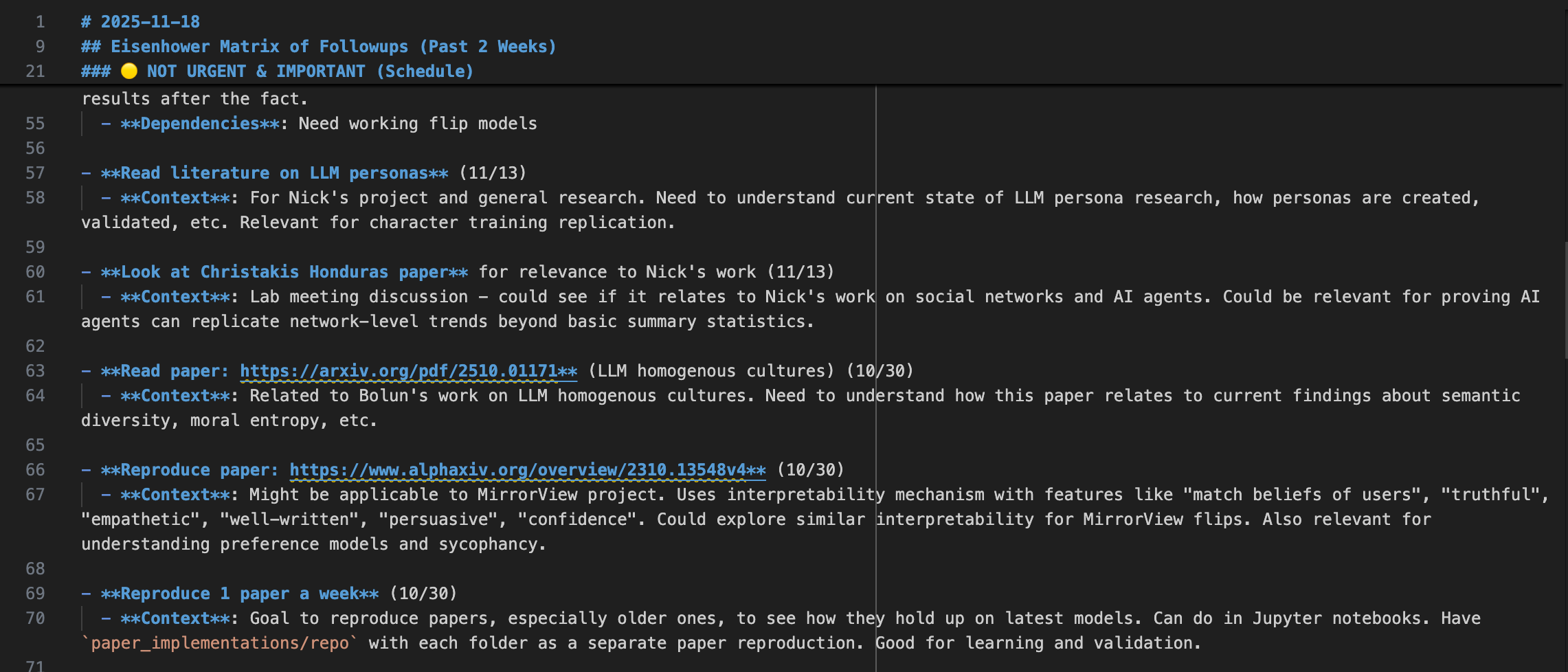Image resolution: width=1568 pixels, height=672 pixels.
Task: Place cursor in 'Read literature on LLM personas'
Action: pyautogui.click(x=274, y=173)
